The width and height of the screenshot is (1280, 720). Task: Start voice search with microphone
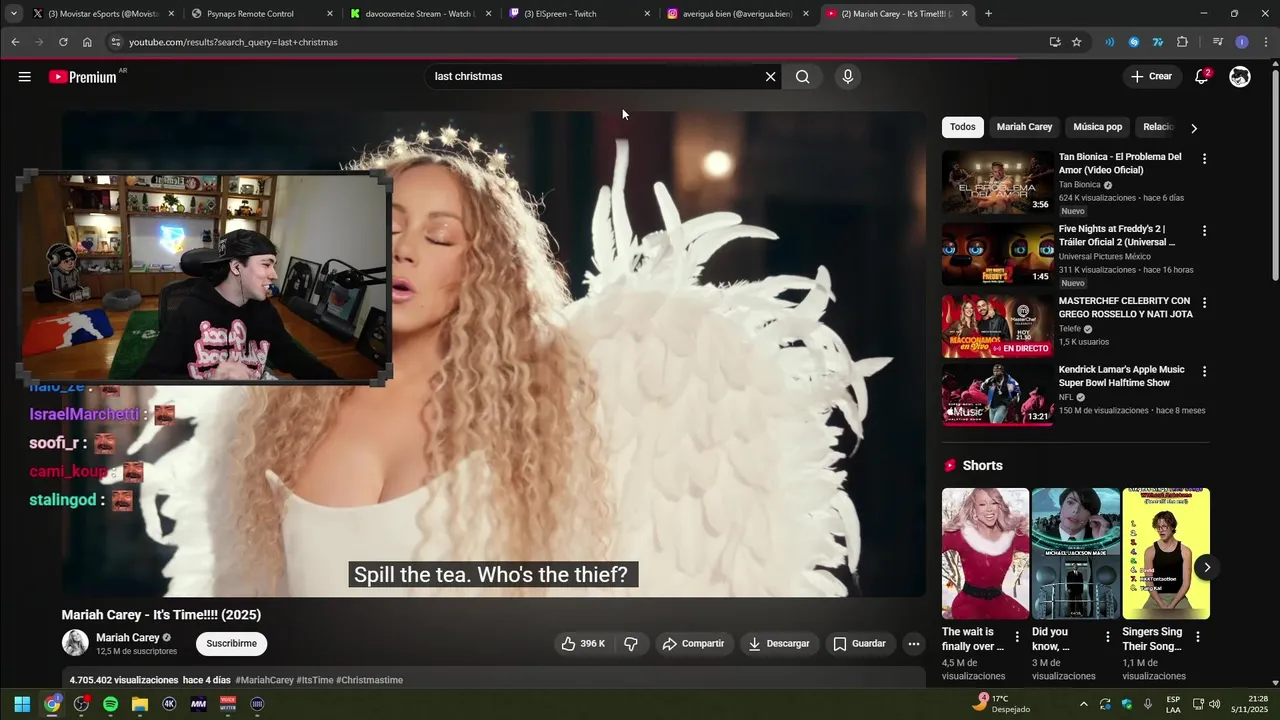click(x=847, y=77)
